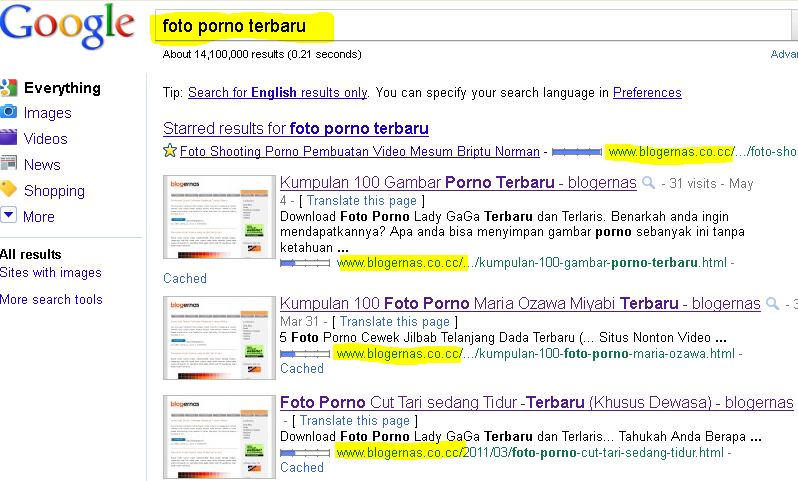The image size is (798, 481).
Task: Click thumbnail of Kumpulan 100 Gambar result
Action: tap(219, 217)
